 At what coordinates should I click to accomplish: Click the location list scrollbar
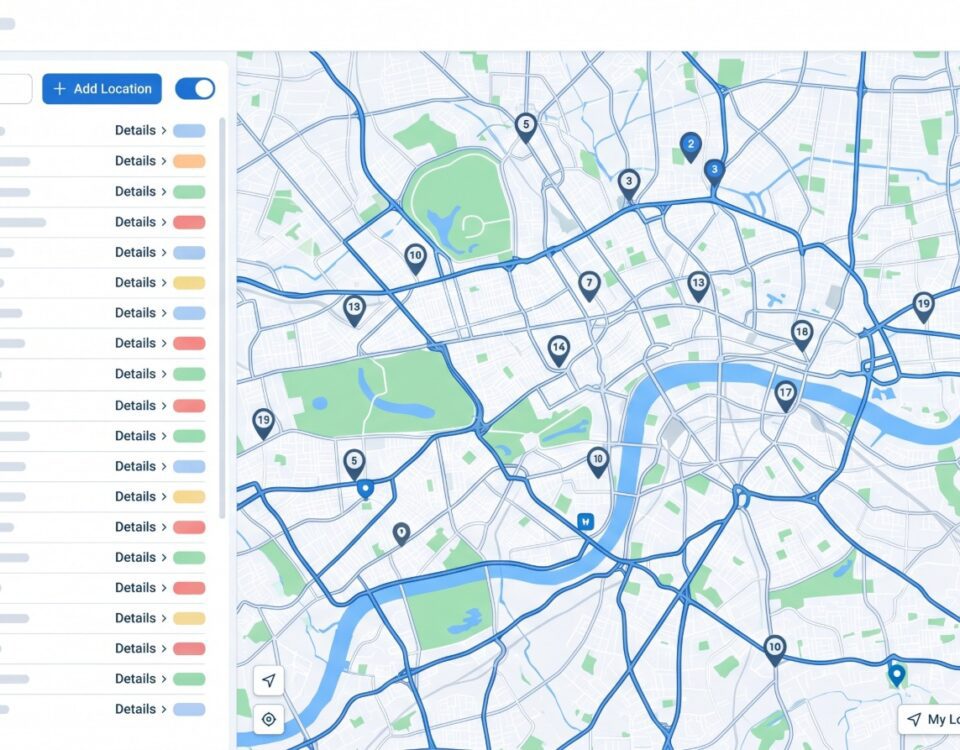pos(222,318)
